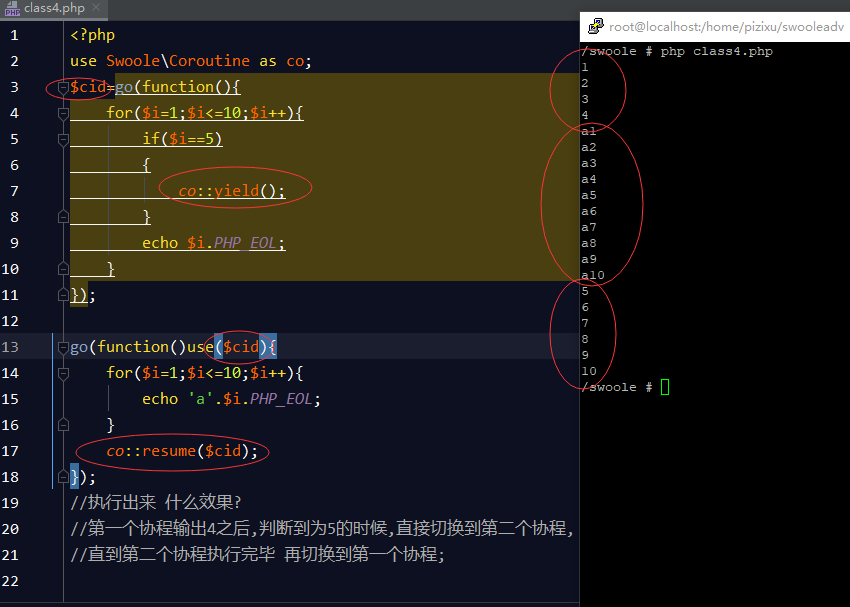Click the PHP file icon on class4.php tab
Screen dimensions: 850x607
click(x=12, y=9)
